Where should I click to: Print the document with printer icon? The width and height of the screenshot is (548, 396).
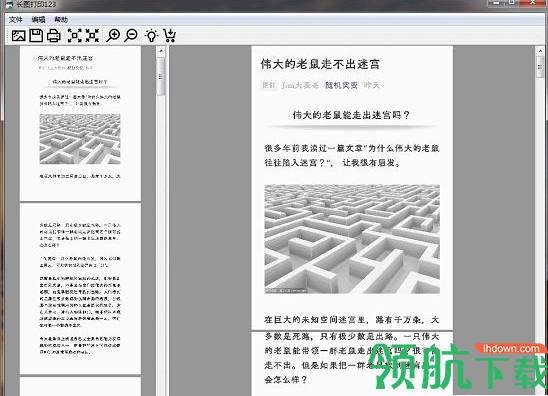53,36
